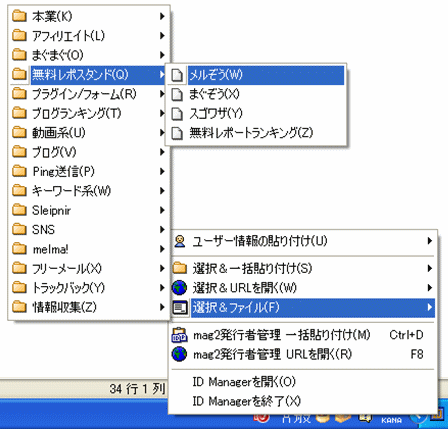The width and height of the screenshot is (448, 429).
Task: Click the メルぞう(W) label
Action: 216,75
